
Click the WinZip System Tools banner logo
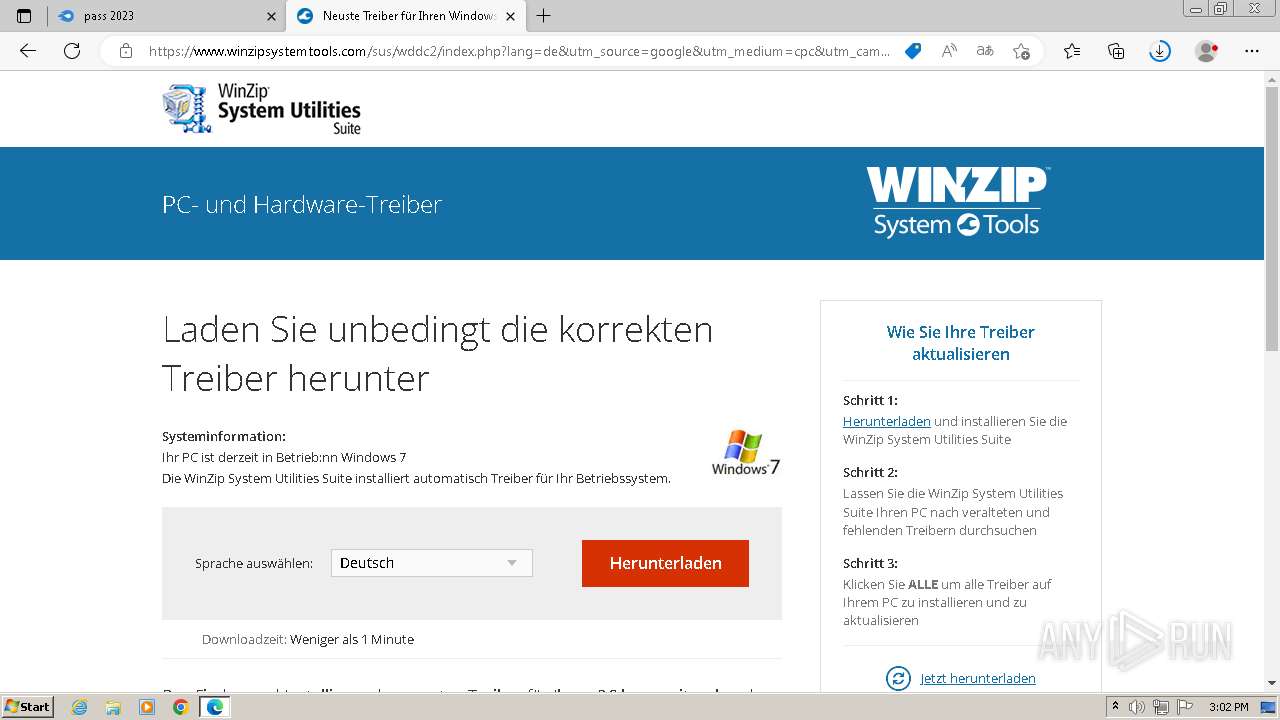957,202
